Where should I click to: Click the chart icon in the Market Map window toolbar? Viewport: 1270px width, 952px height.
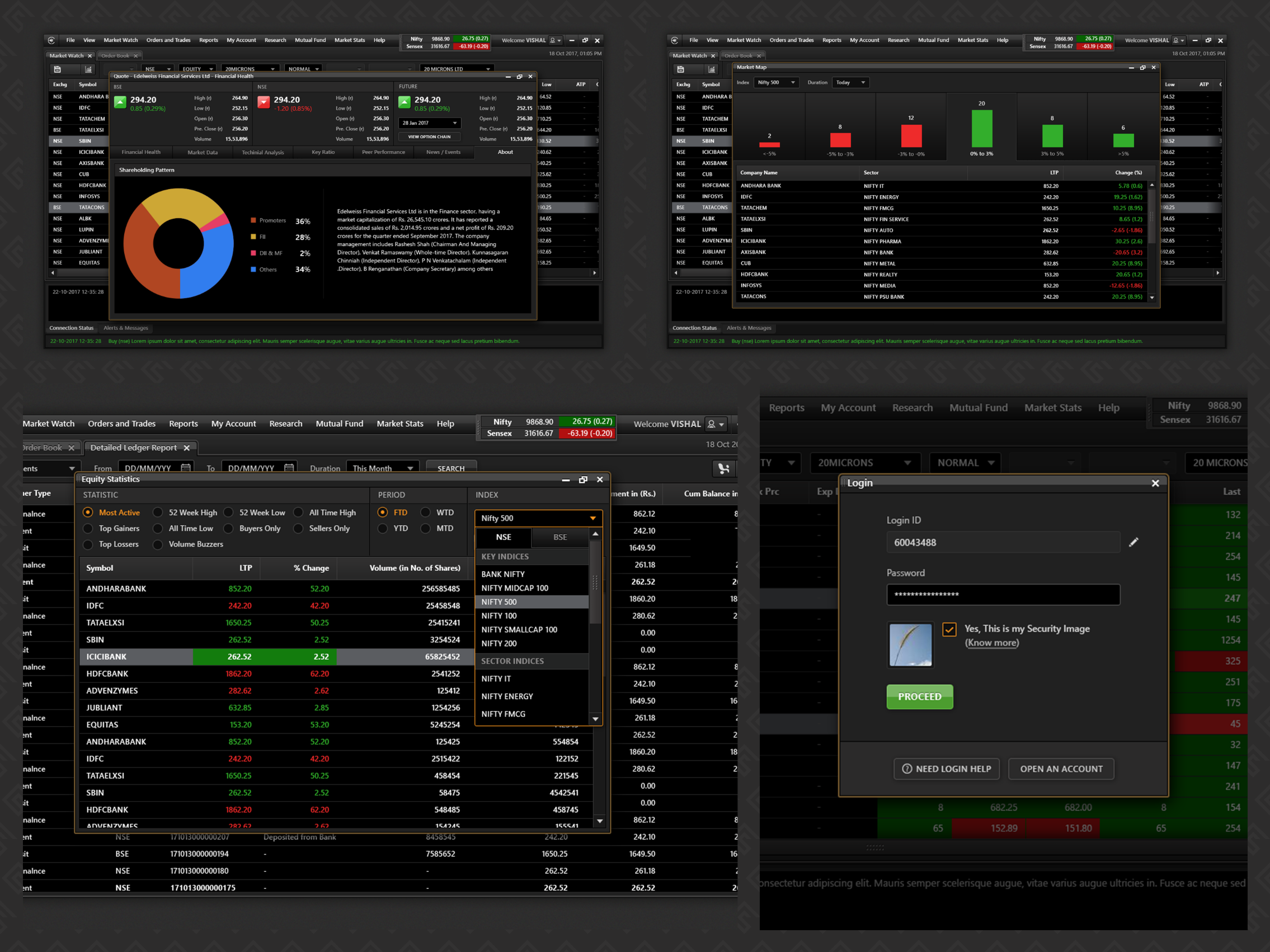pos(711,69)
